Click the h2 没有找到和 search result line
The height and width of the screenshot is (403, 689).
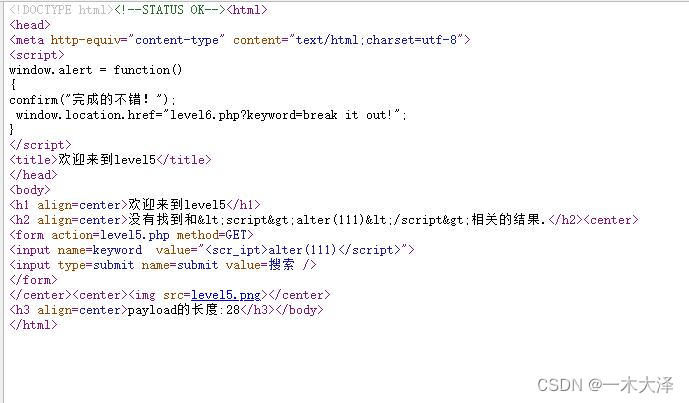pos(324,220)
